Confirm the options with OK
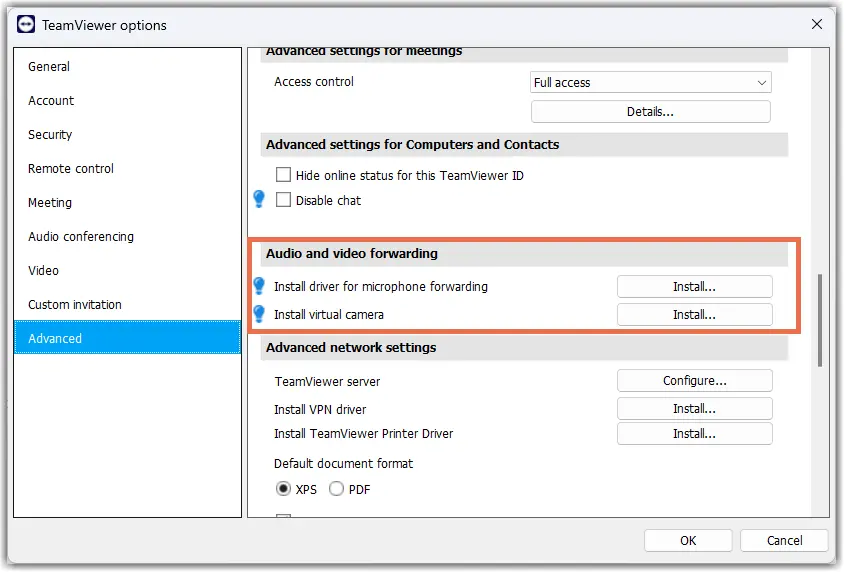The height and width of the screenshot is (572, 844). [x=688, y=540]
